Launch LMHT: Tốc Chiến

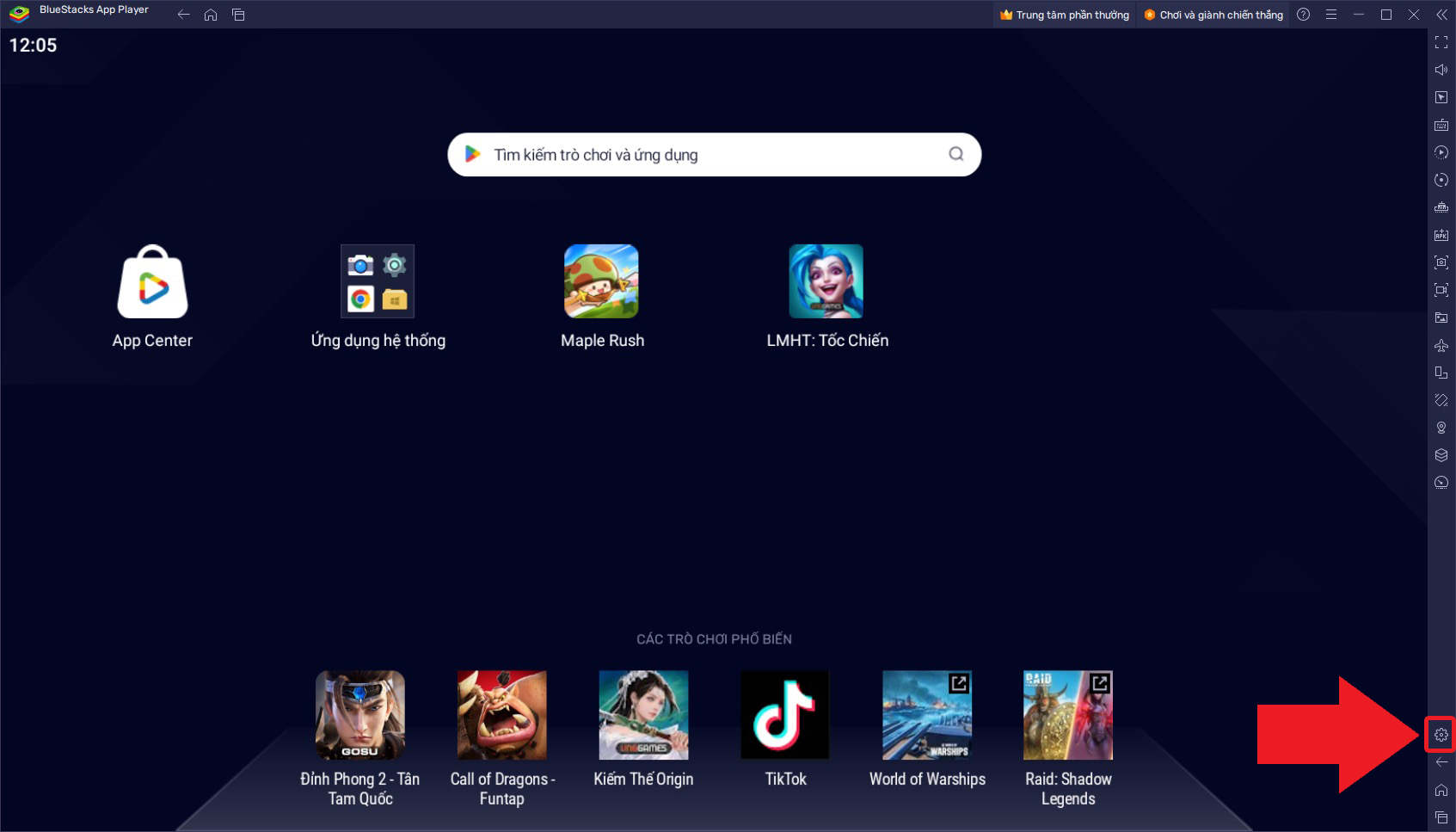coord(826,281)
